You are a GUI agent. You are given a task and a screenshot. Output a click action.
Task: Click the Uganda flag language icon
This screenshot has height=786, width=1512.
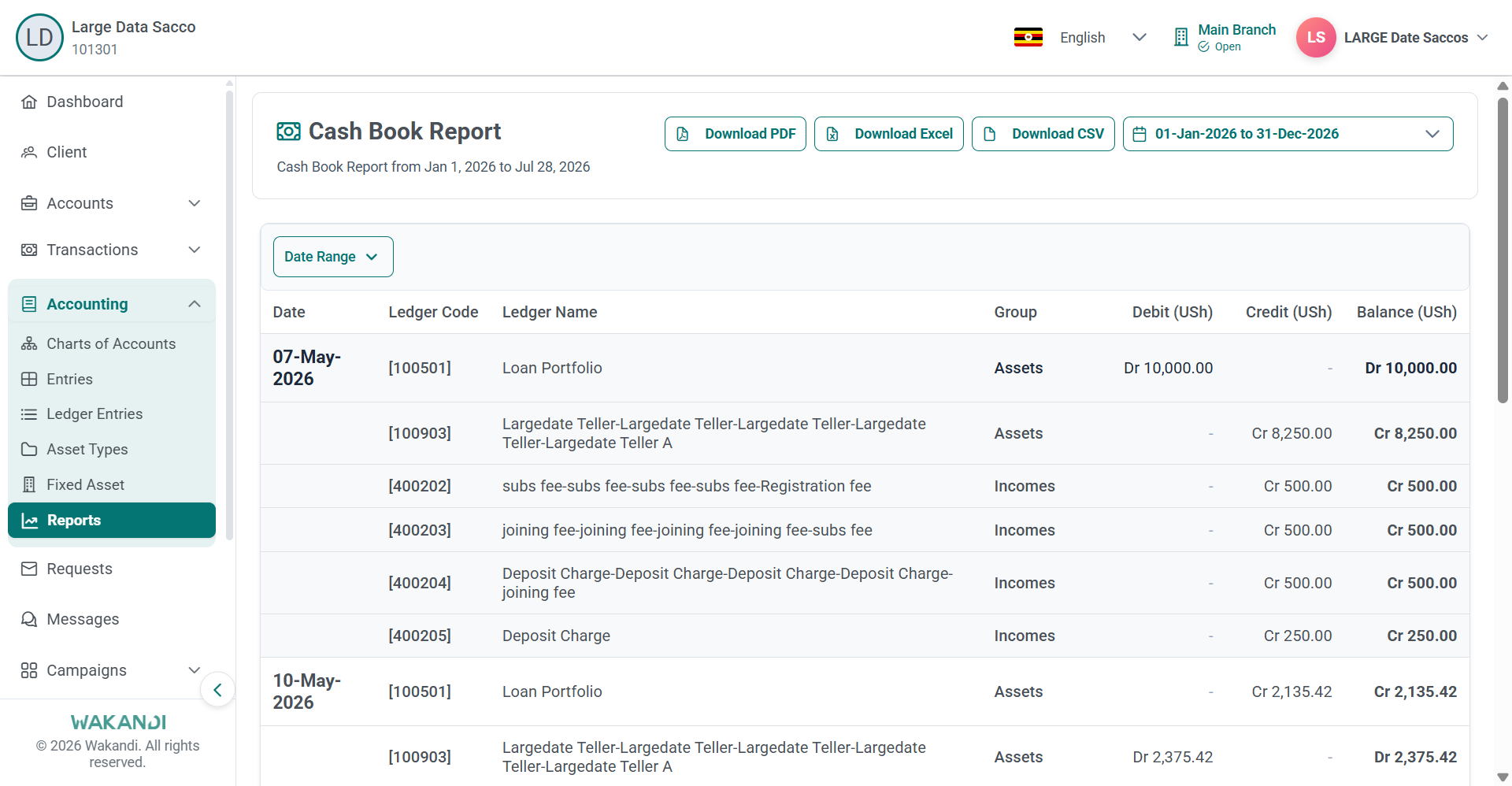click(x=1028, y=37)
